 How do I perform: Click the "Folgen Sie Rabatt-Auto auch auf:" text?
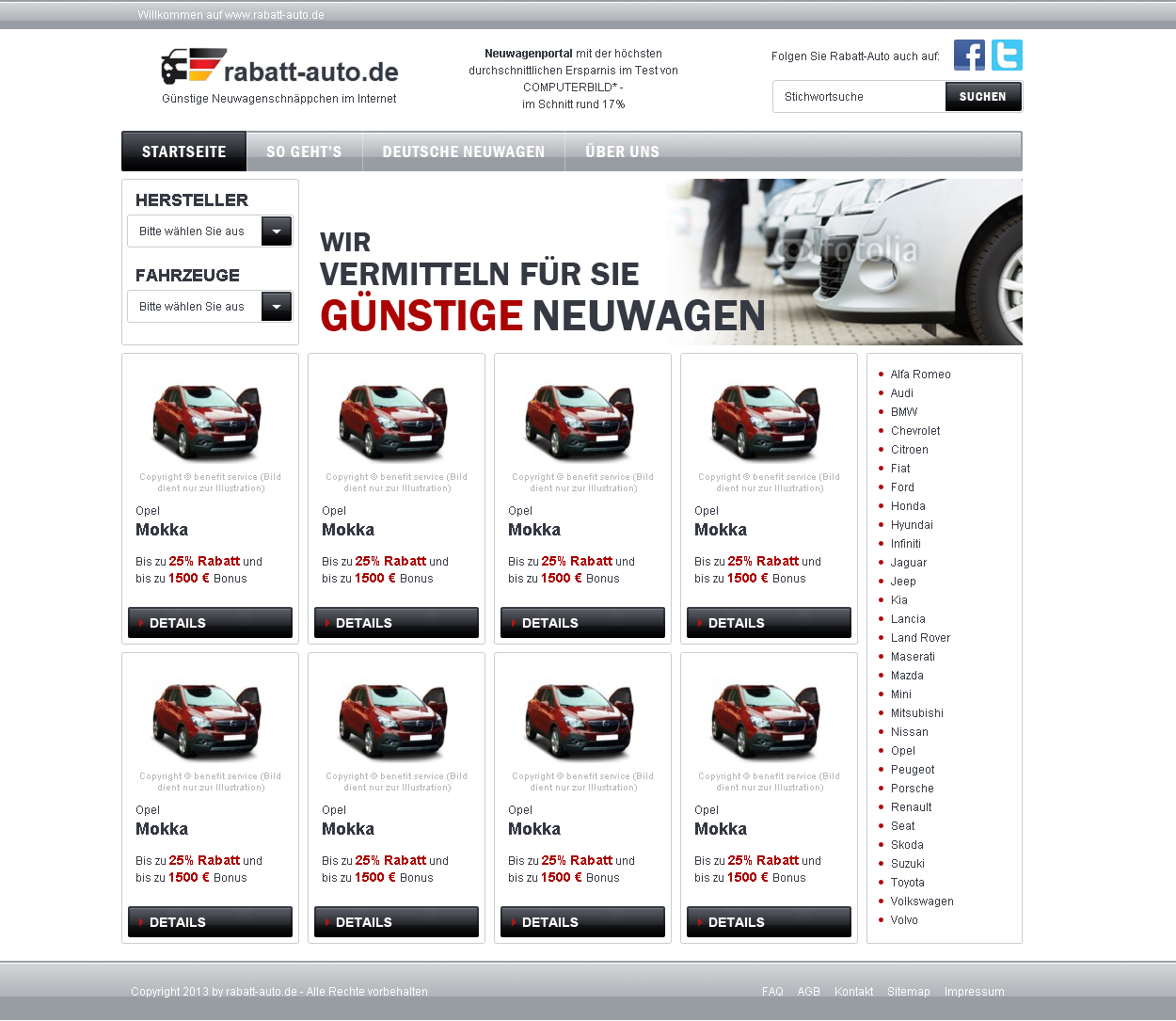click(855, 56)
